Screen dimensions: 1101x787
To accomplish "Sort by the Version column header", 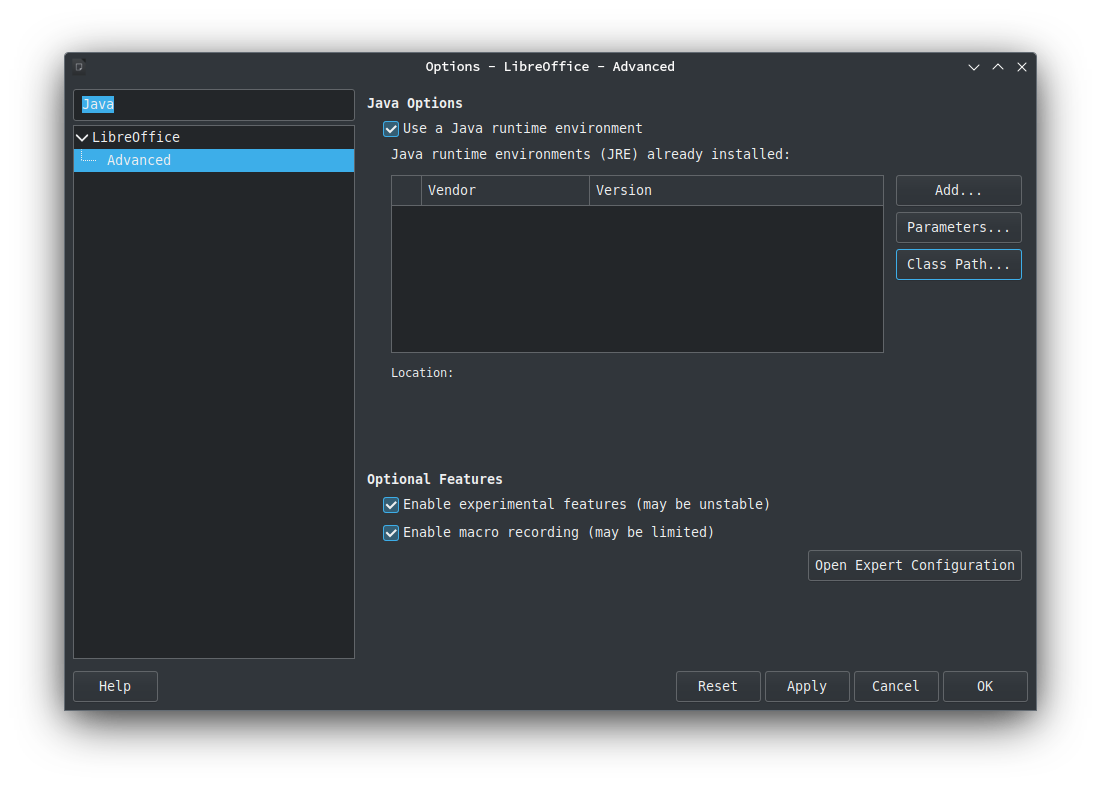I will [x=736, y=190].
